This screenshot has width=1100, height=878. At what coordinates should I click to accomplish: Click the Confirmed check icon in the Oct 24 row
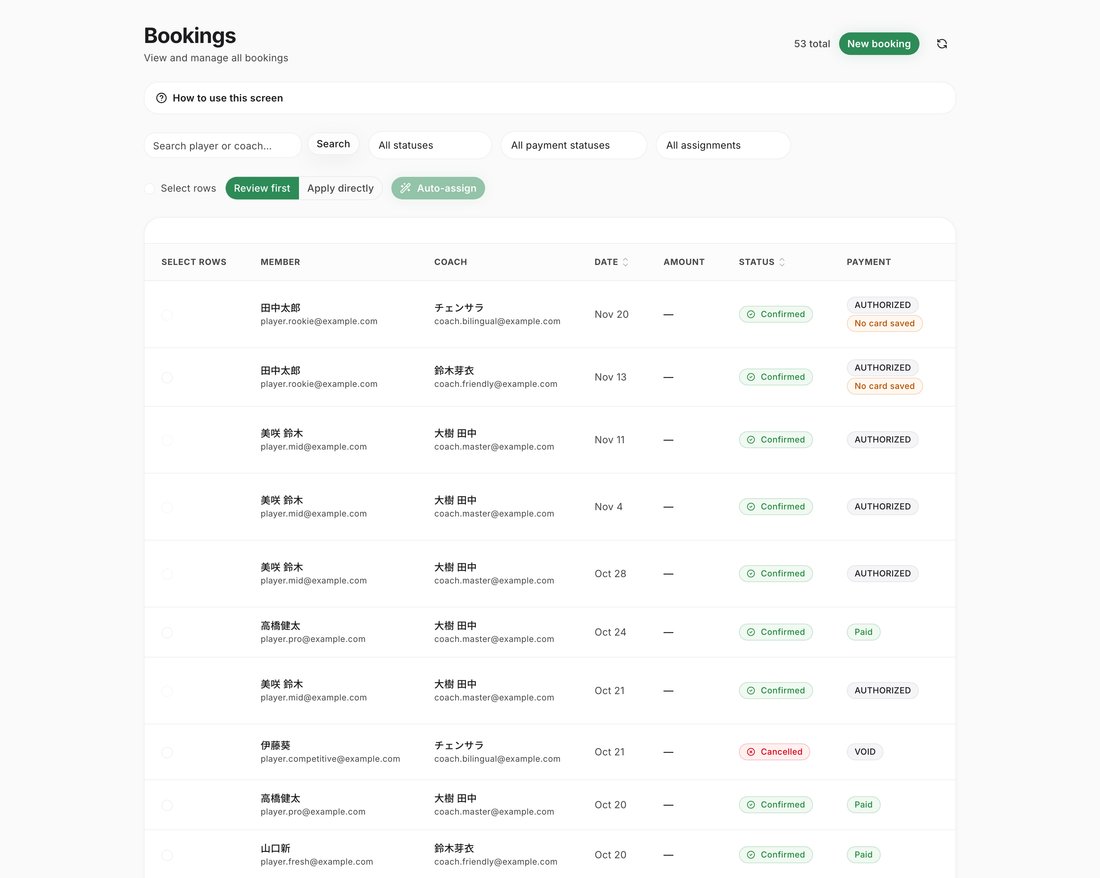point(751,632)
